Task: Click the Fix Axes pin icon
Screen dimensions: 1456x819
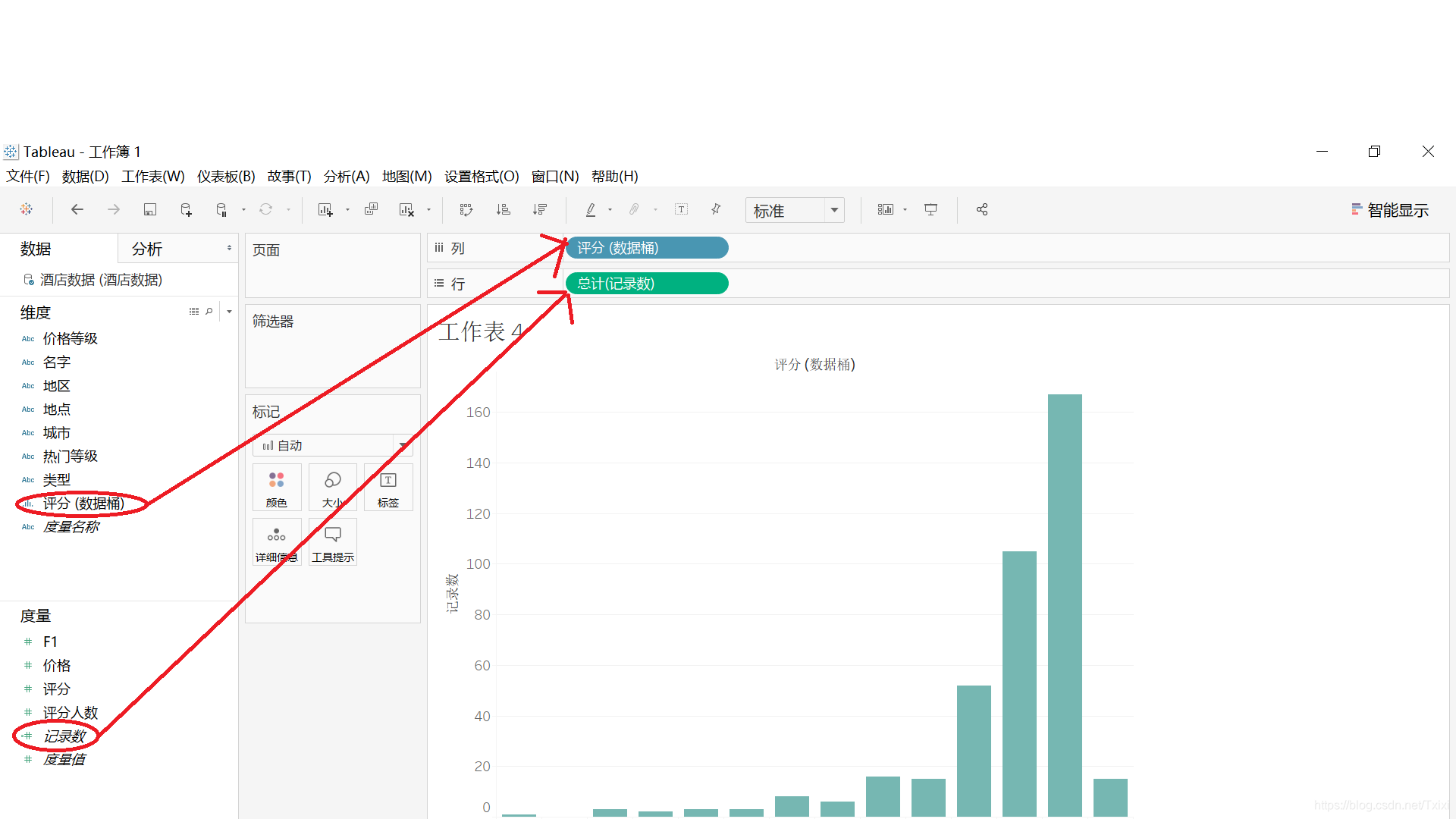Action: (716, 209)
